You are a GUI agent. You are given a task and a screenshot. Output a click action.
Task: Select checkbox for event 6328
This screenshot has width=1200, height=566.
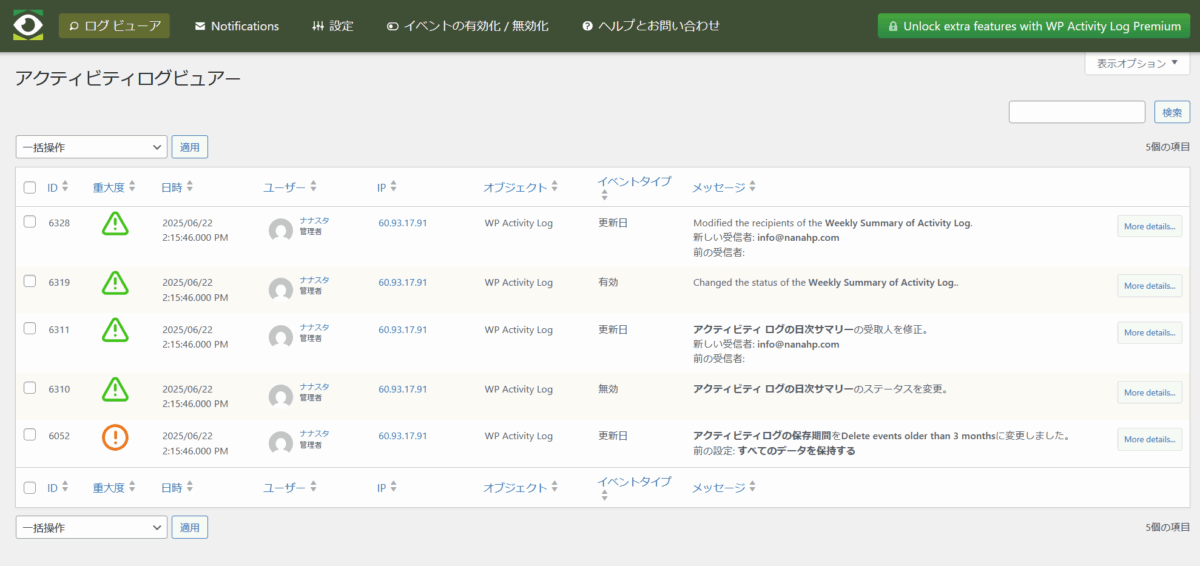pos(30,222)
